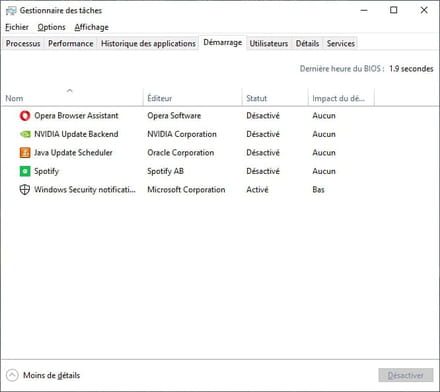Click the green Spotify icon

coord(25,171)
